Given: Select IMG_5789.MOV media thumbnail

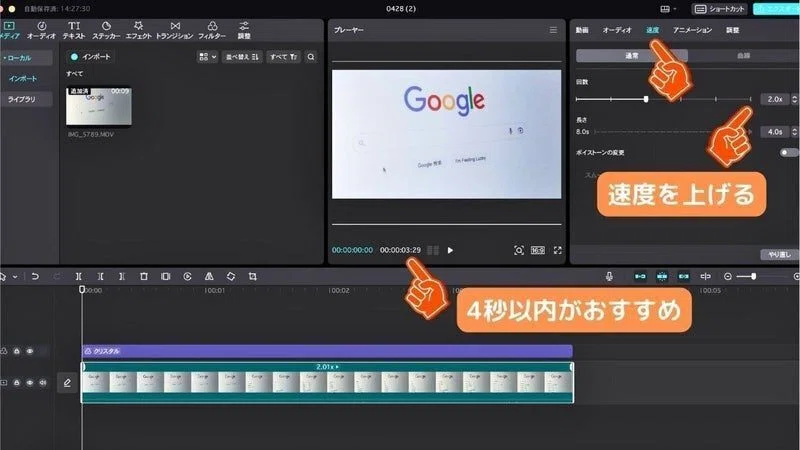Looking at the screenshot, I should click(98, 106).
